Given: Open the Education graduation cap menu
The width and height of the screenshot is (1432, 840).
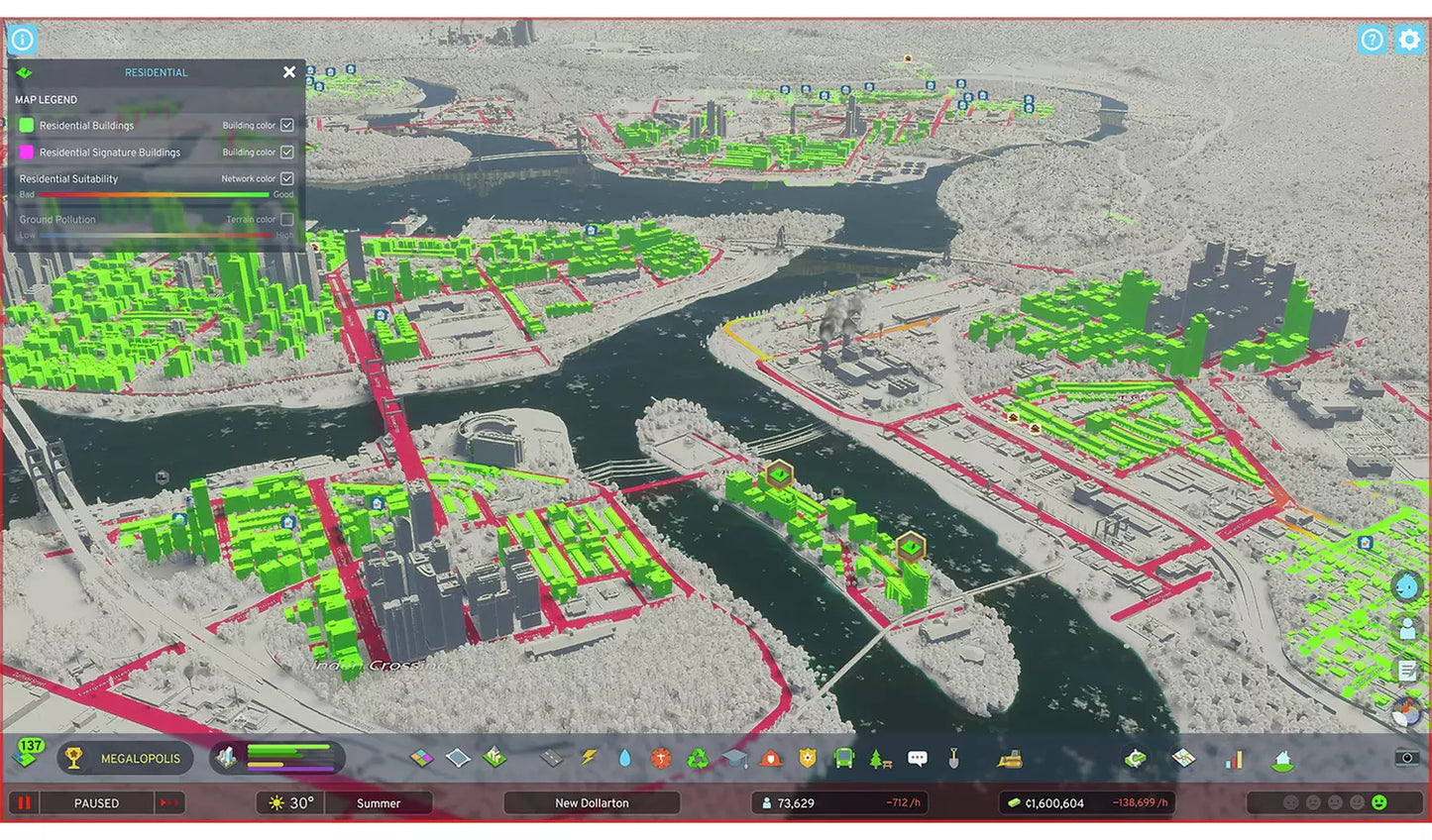Looking at the screenshot, I should click(x=734, y=759).
